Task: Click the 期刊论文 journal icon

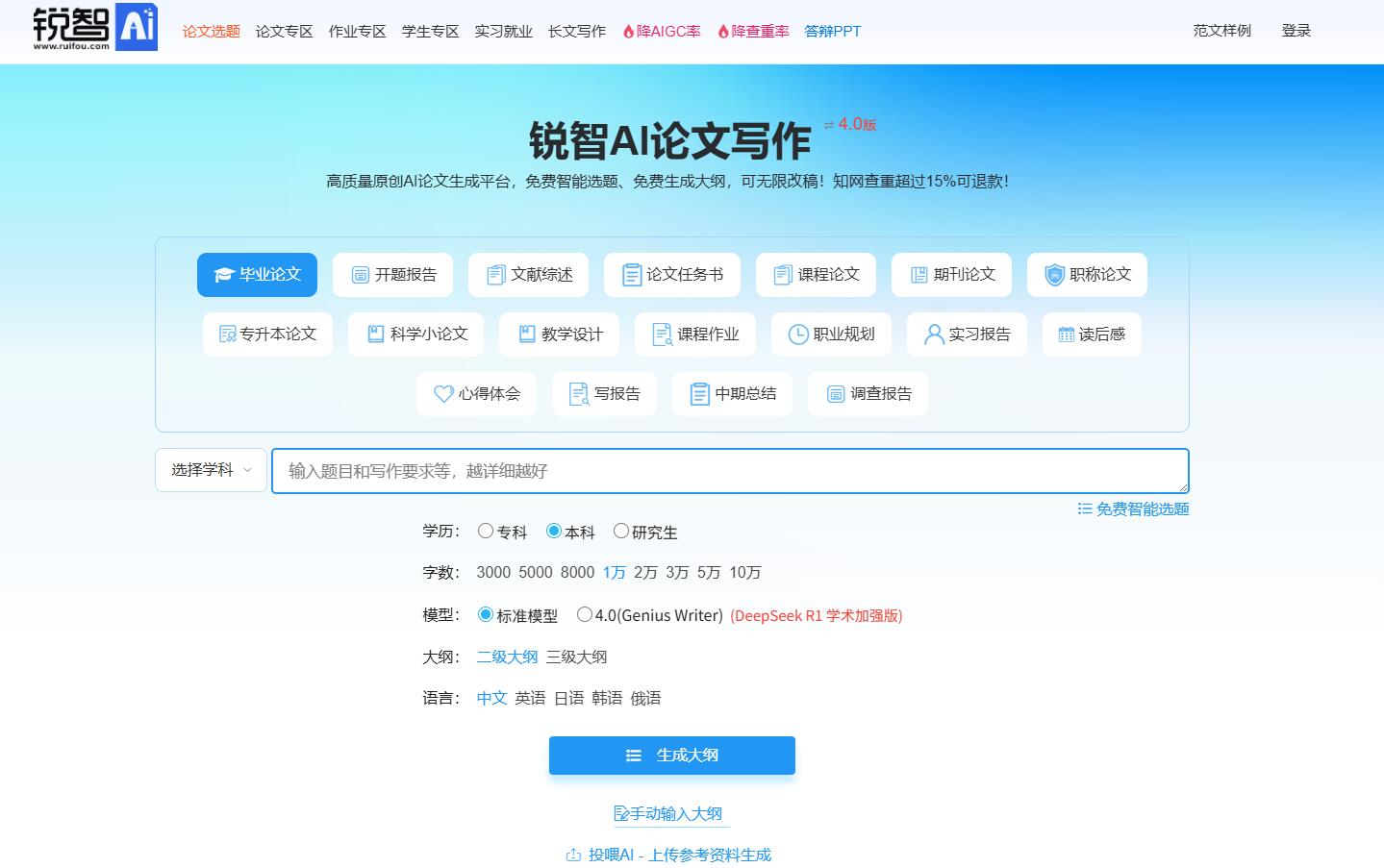Action: pos(919,275)
